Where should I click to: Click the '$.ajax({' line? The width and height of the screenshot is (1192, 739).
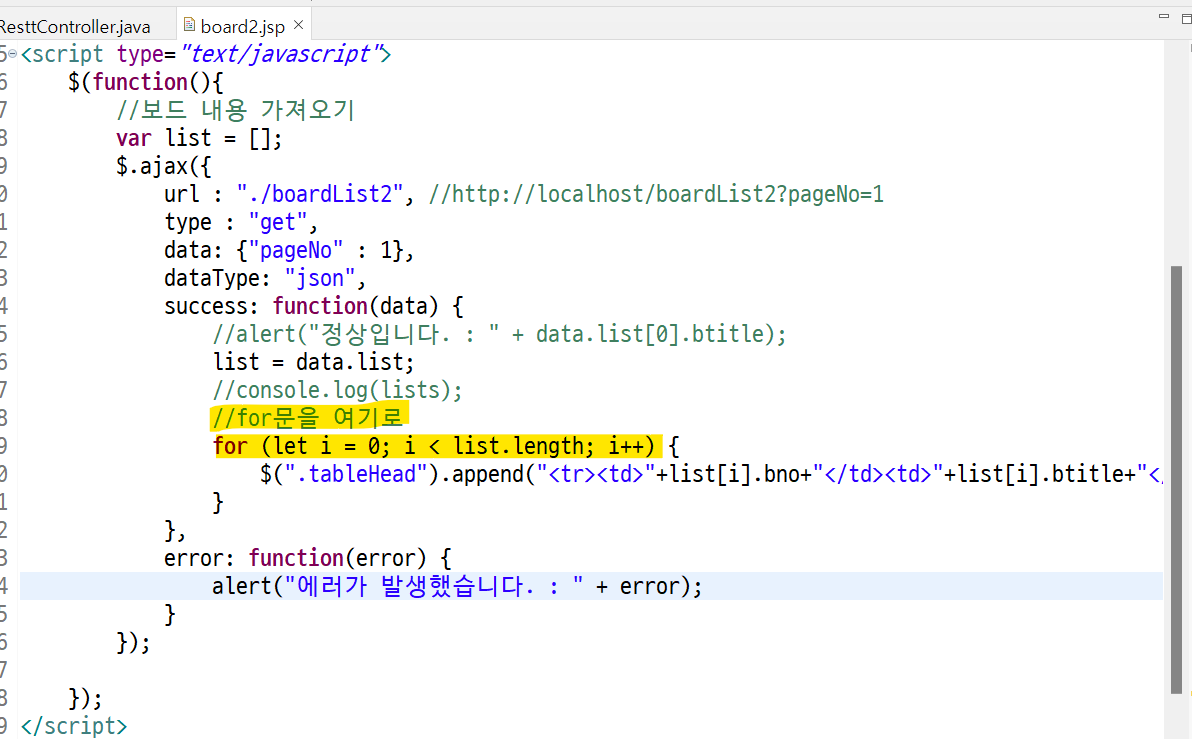[x=163, y=166]
